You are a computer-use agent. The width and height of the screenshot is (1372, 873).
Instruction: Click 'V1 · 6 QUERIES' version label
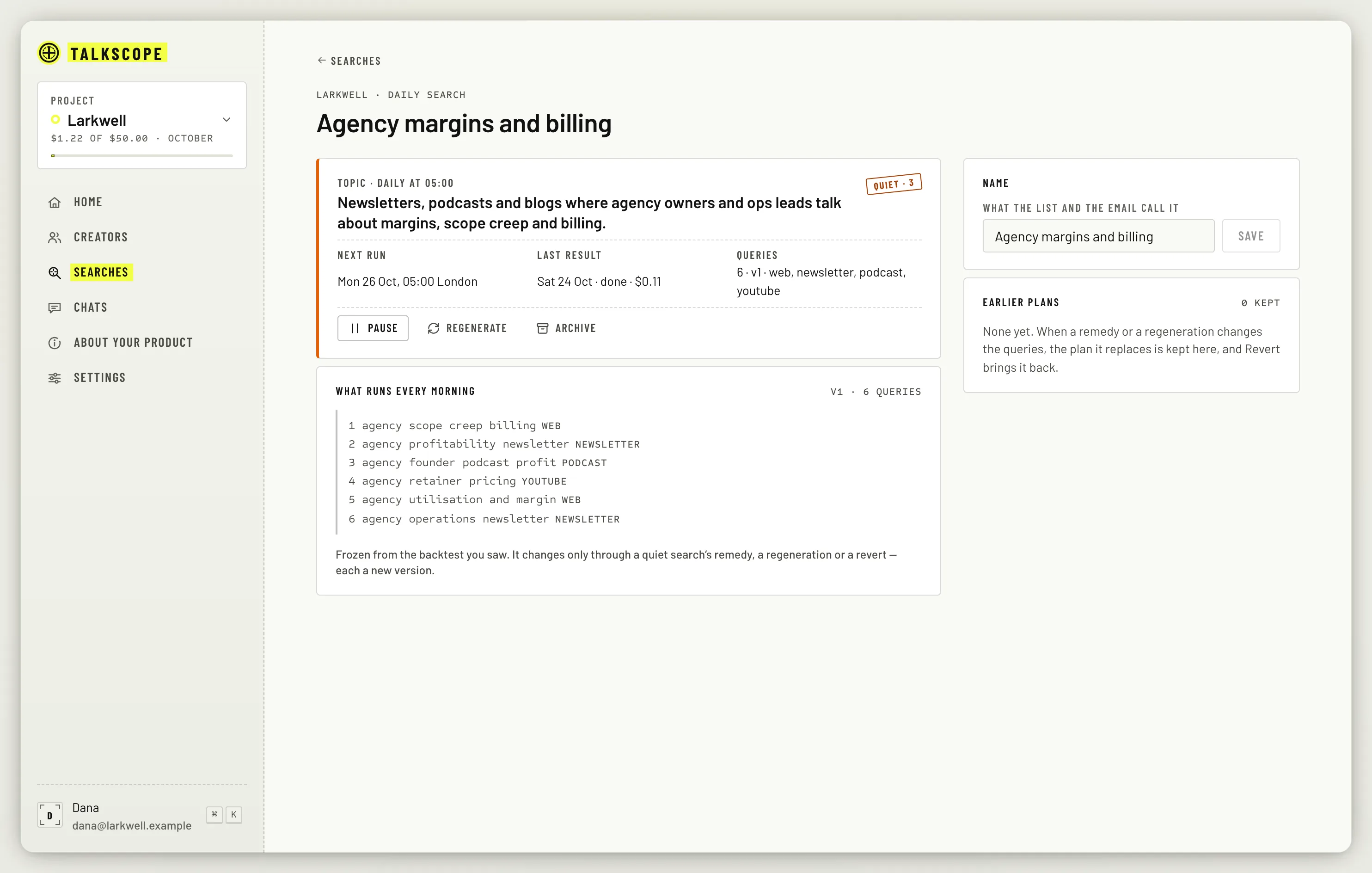pos(876,392)
